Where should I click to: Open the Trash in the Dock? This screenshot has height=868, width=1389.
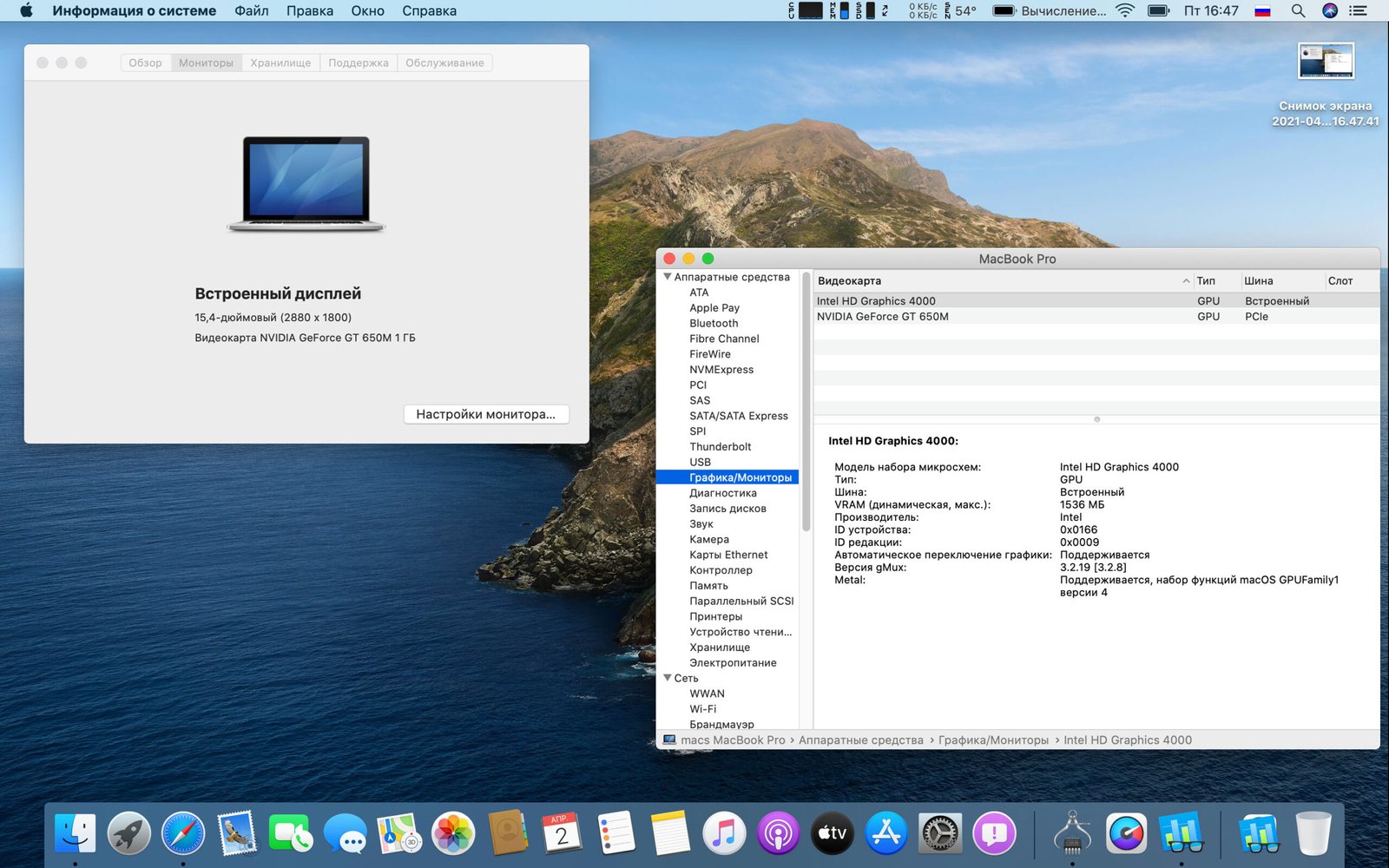(1313, 834)
